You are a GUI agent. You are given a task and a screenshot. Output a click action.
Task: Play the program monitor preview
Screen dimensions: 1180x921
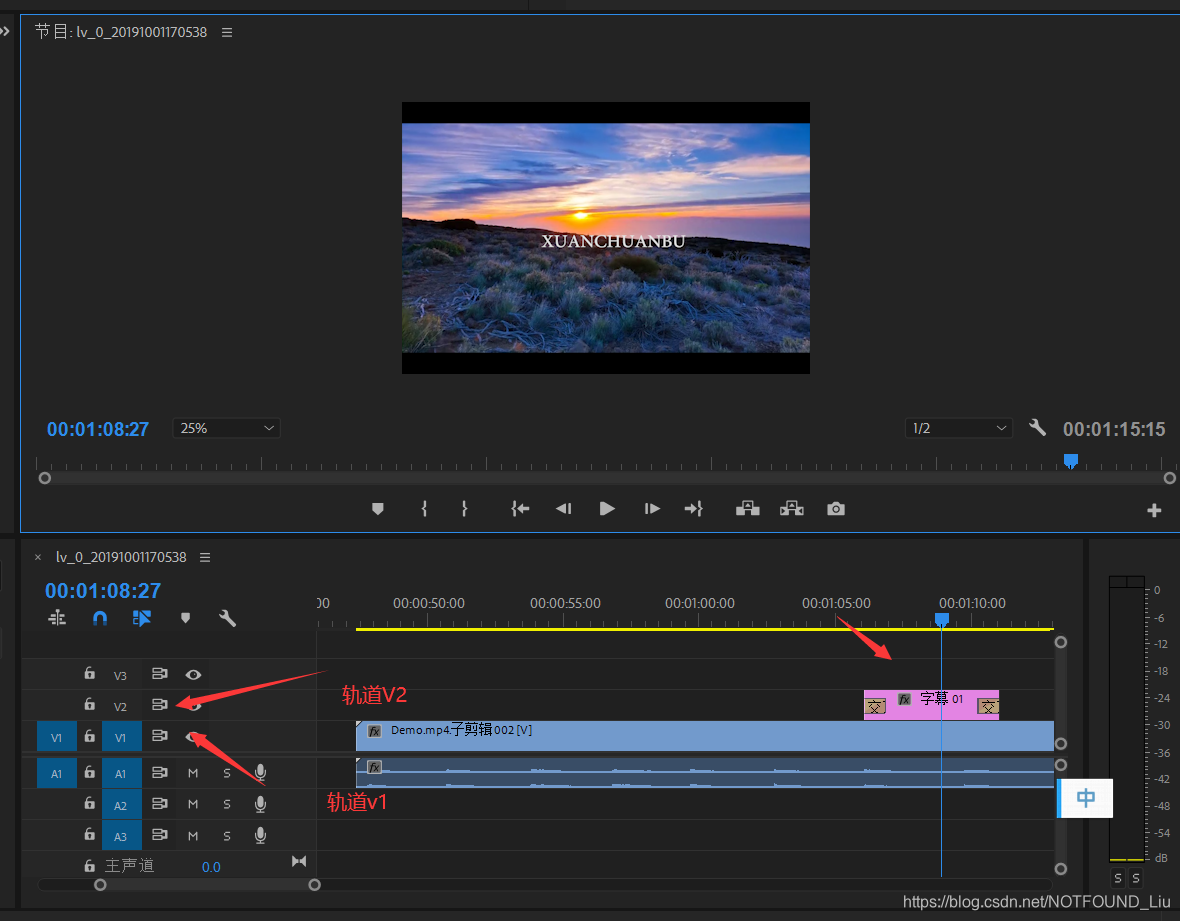point(607,509)
